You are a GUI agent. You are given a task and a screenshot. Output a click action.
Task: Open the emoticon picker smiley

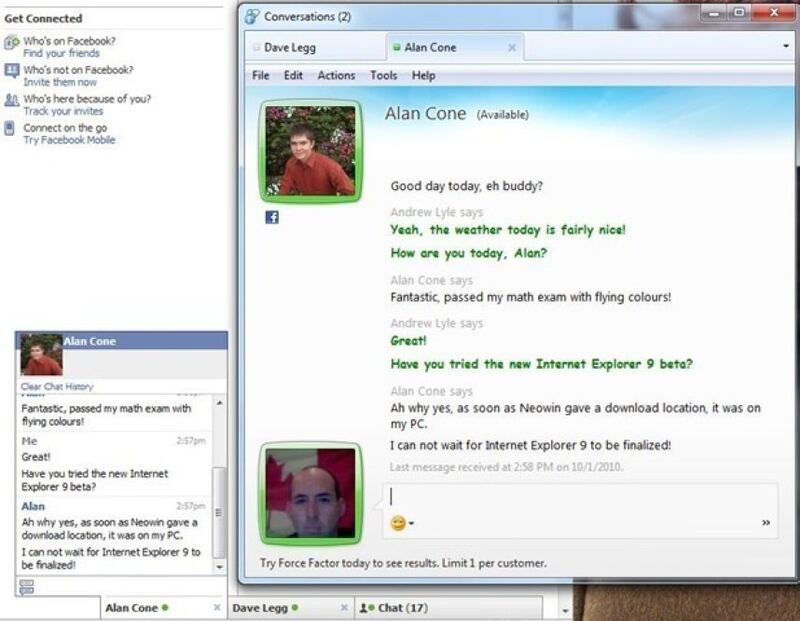click(x=398, y=523)
